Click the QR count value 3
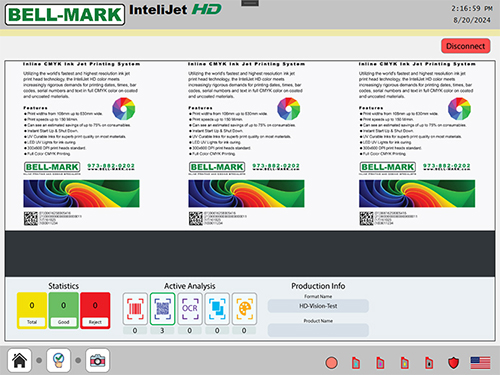 162,331
